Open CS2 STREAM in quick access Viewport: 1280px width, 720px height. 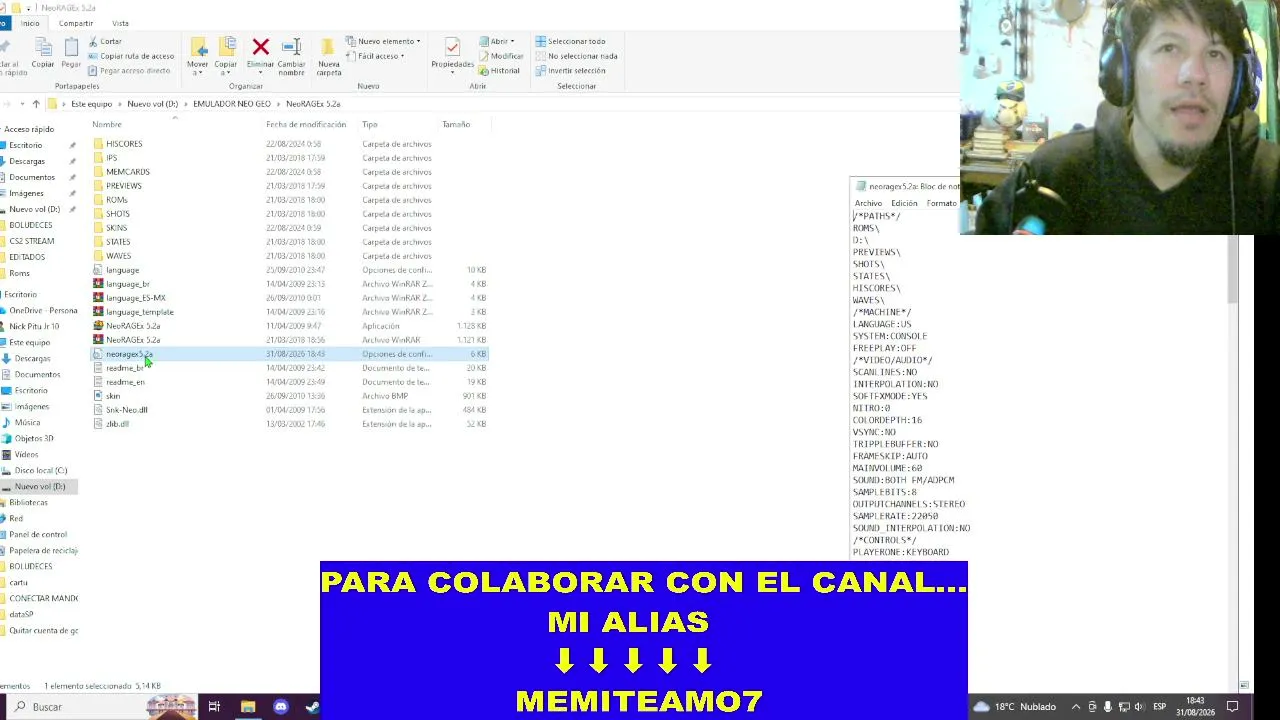point(32,241)
